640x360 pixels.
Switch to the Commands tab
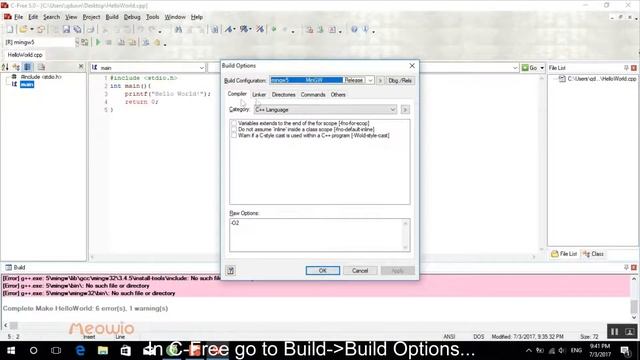(x=313, y=95)
